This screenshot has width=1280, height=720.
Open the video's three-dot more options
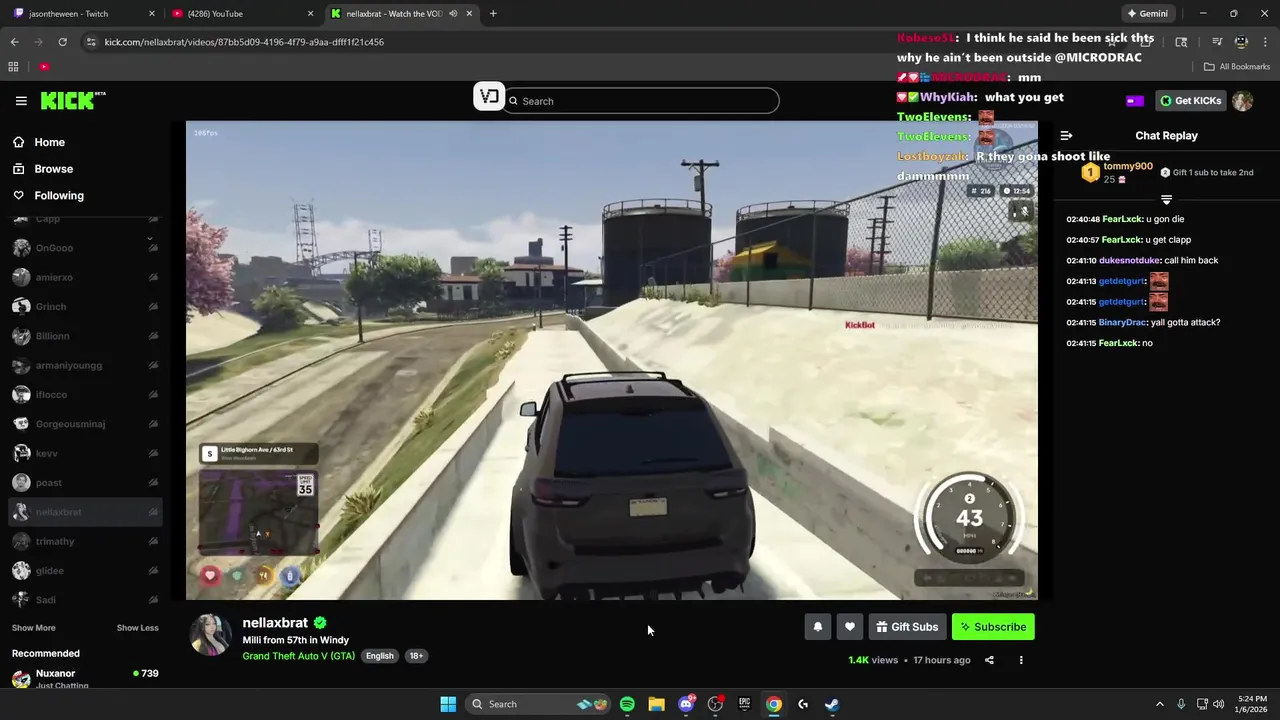tap(1021, 660)
